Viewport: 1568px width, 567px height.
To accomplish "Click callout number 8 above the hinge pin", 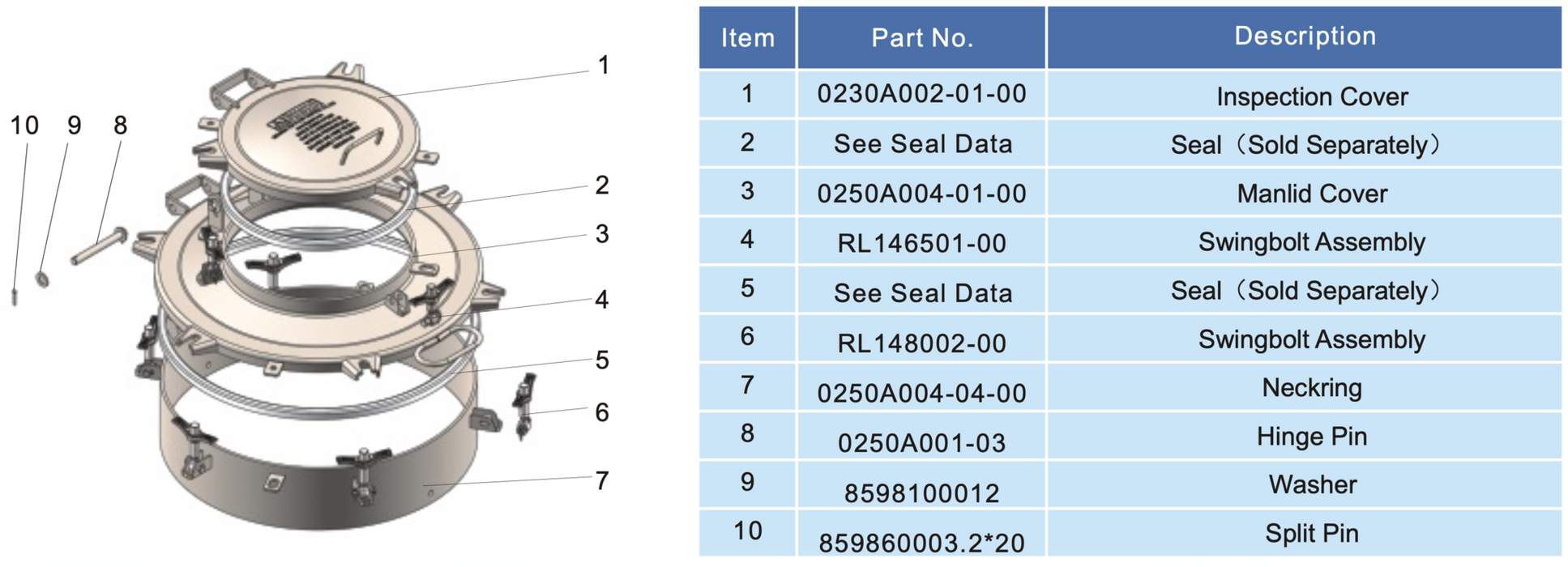I will [x=121, y=126].
